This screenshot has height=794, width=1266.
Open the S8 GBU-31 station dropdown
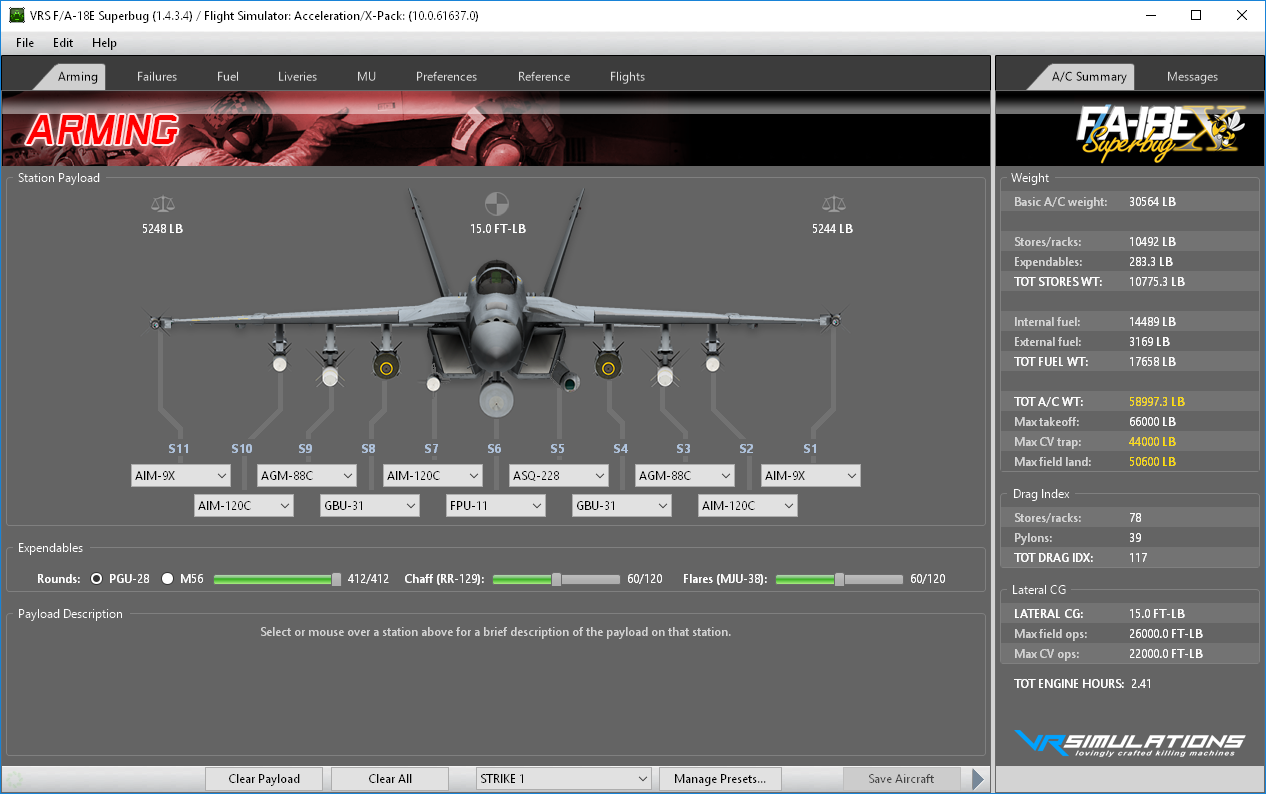(370, 506)
